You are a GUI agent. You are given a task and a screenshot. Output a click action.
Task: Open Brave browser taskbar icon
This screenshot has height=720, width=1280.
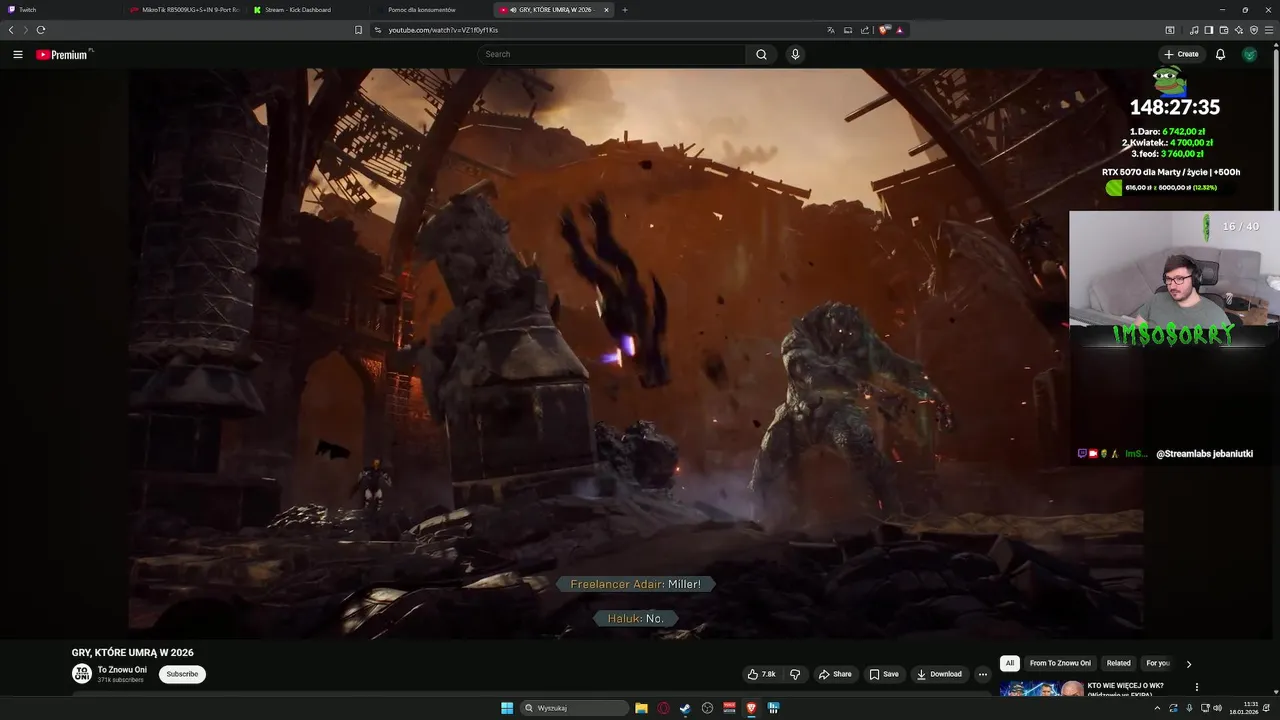coord(751,708)
